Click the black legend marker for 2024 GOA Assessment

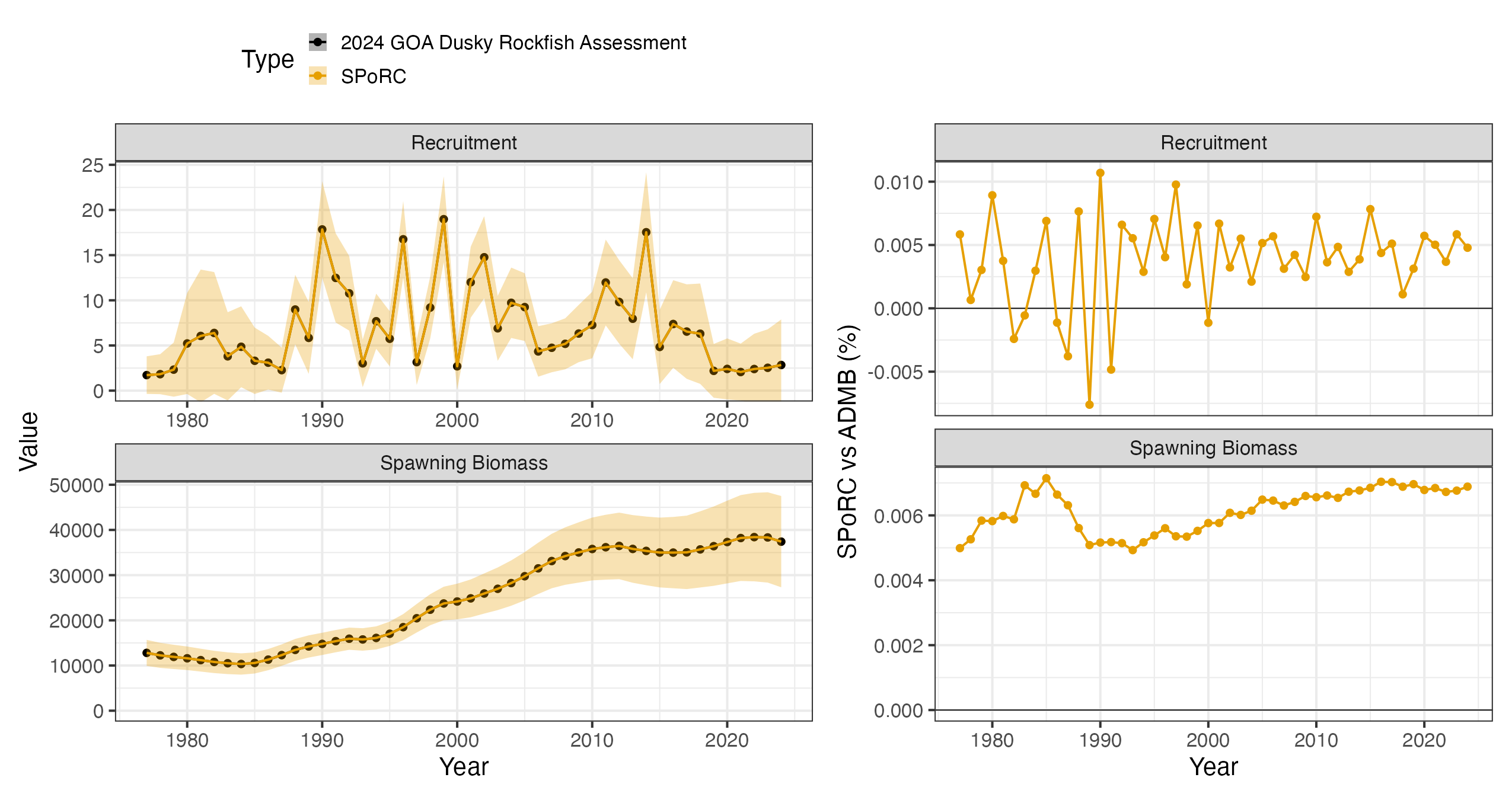click(x=318, y=42)
